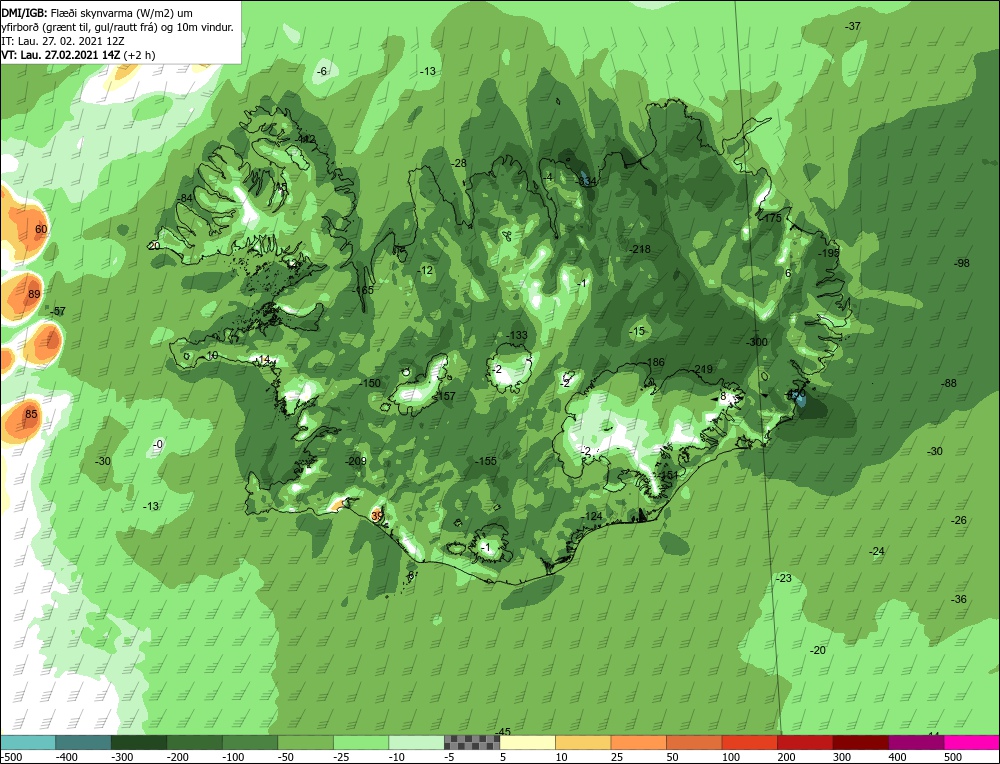Click the "-500" legend label
The image size is (1000, 764).
12,757
